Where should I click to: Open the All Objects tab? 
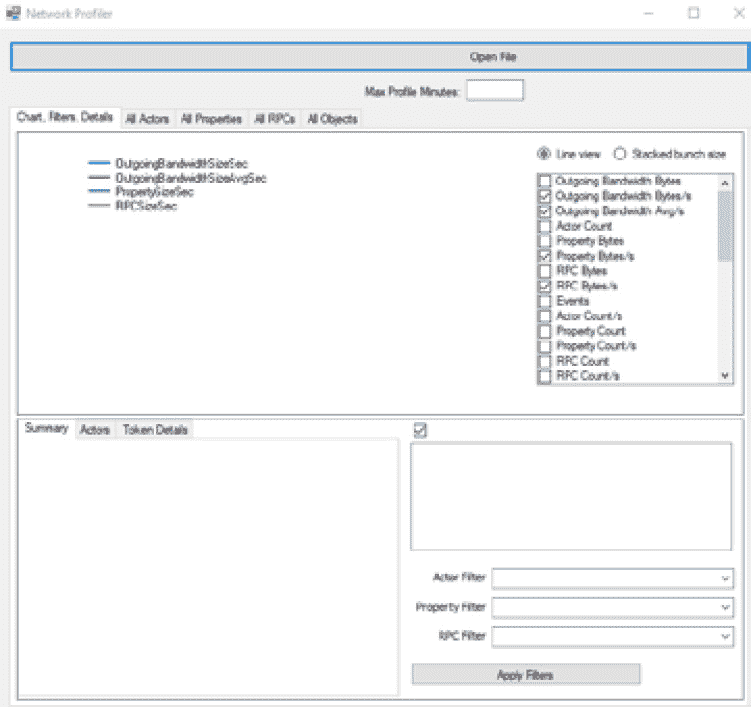(x=332, y=119)
